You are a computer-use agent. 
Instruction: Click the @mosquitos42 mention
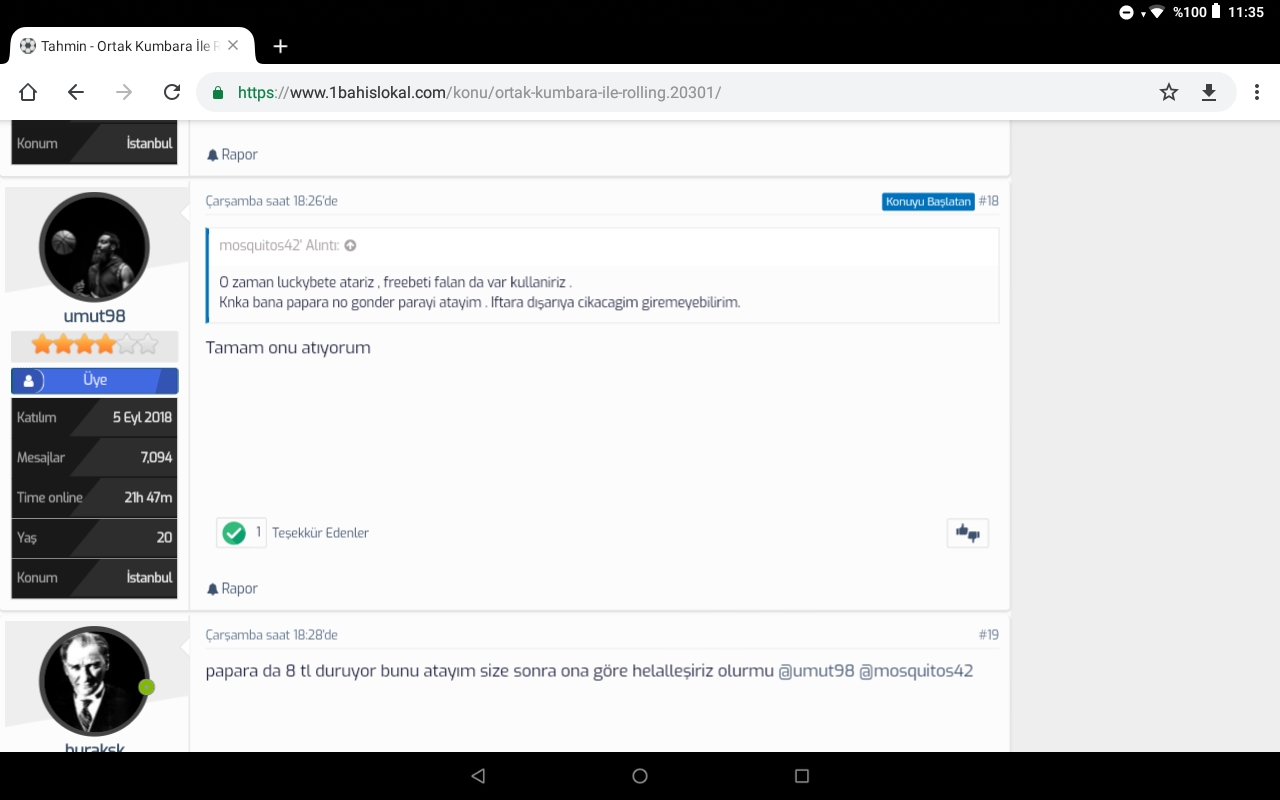click(x=916, y=671)
